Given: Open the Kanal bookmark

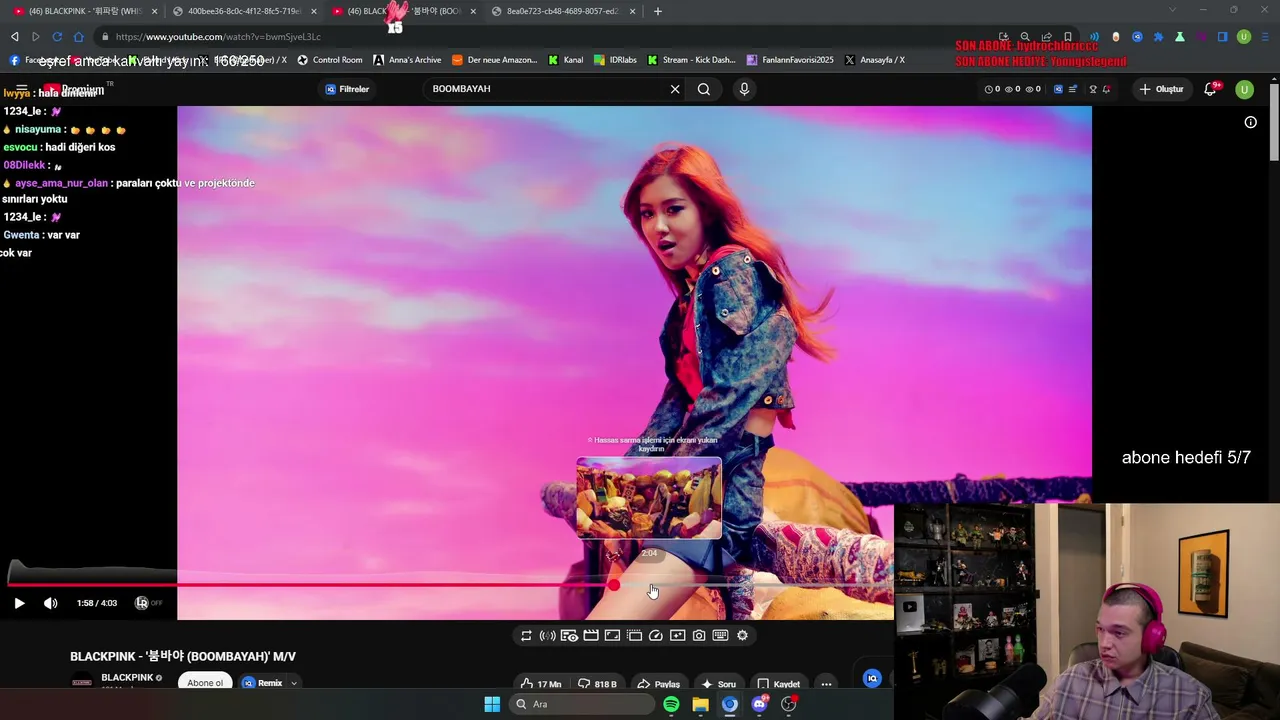Looking at the screenshot, I should pyautogui.click(x=565, y=60).
